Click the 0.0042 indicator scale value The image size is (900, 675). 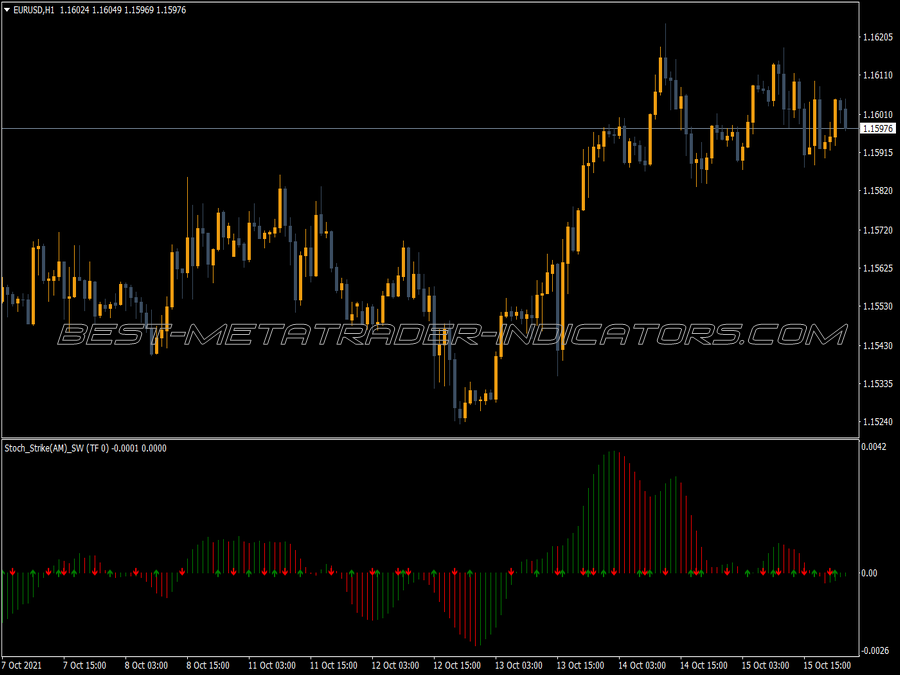pos(874,447)
